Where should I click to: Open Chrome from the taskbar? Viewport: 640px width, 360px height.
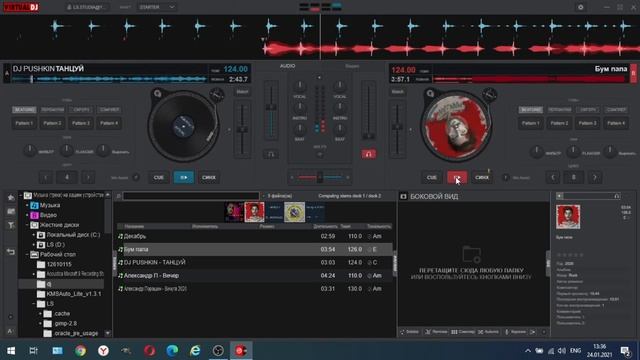(x=80, y=351)
